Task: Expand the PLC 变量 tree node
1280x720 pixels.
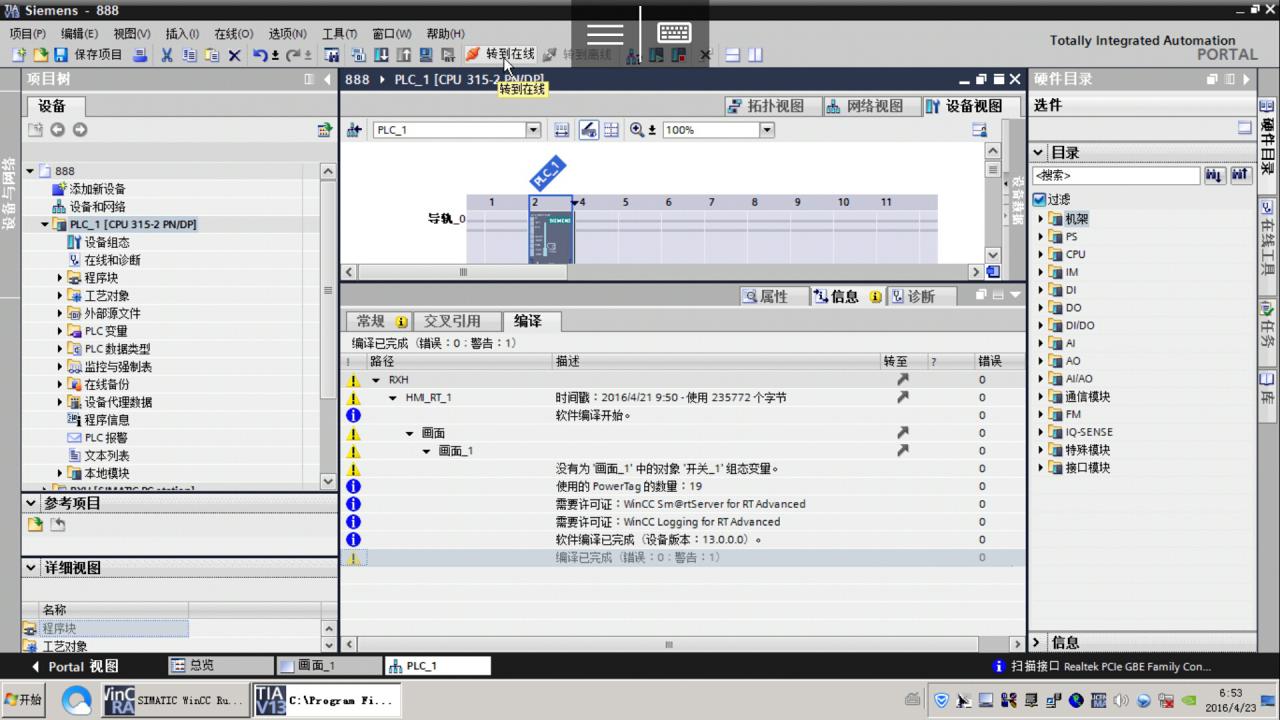Action: point(59,331)
